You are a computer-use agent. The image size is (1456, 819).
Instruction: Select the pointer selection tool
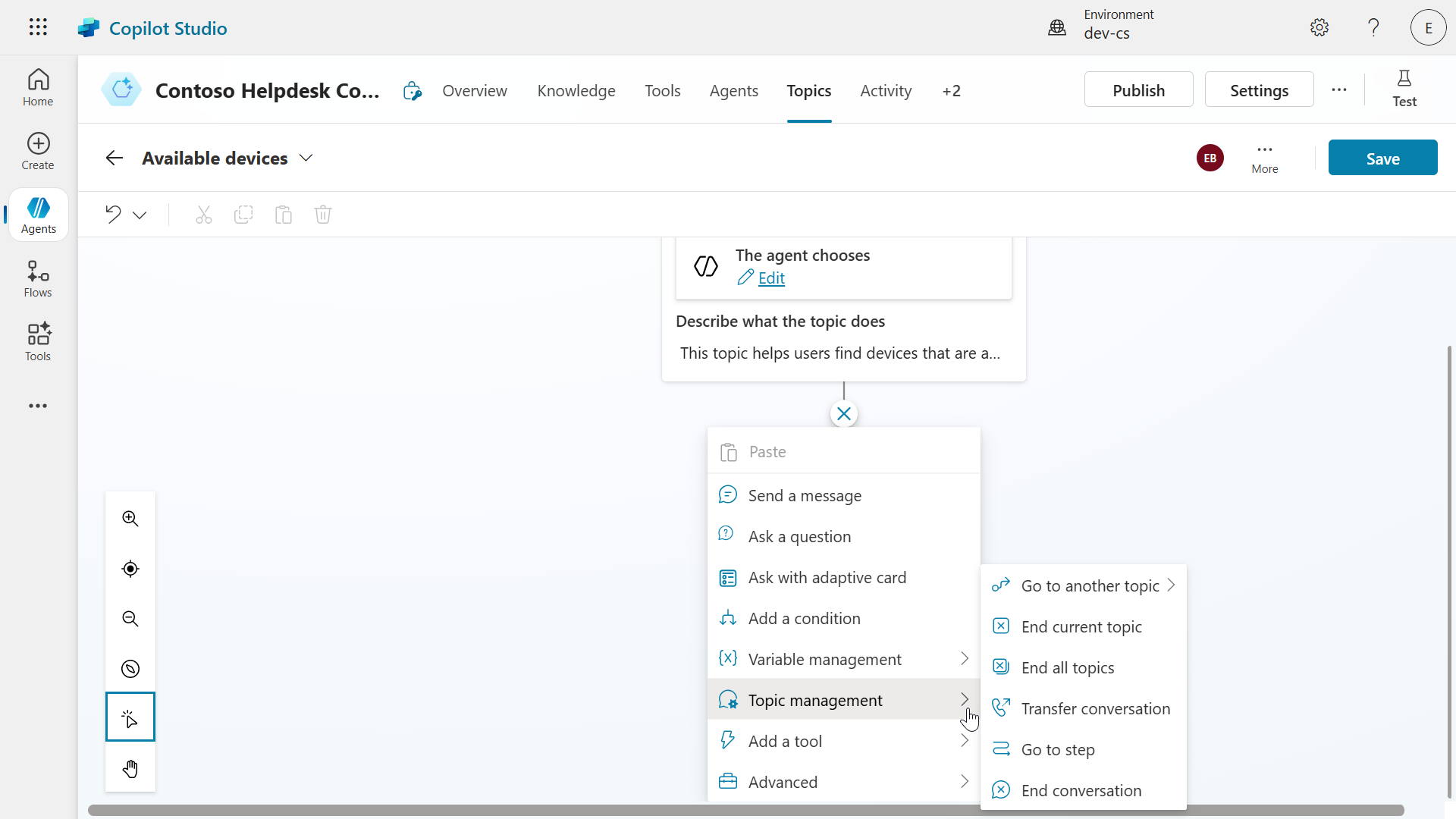click(x=129, y=717)
